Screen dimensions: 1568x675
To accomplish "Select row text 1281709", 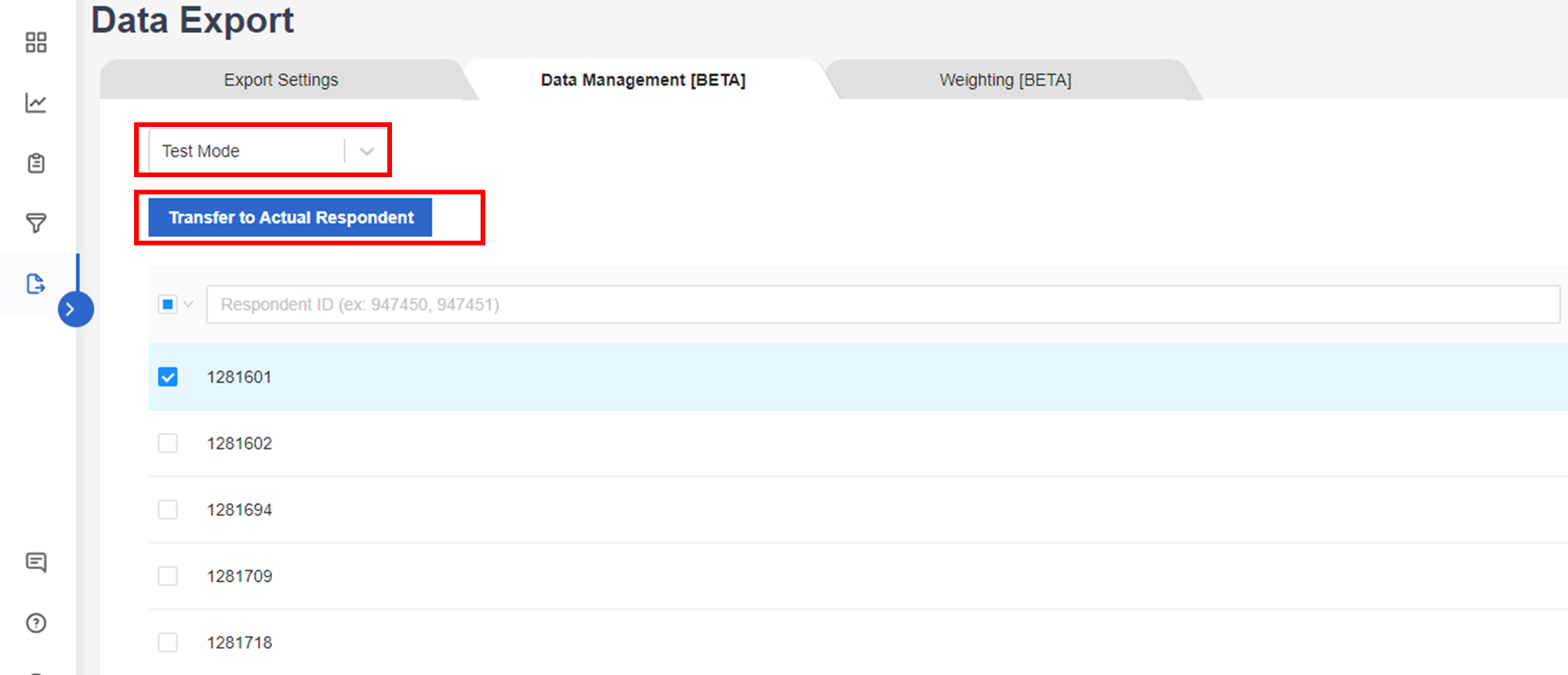I will pos(239,576).
